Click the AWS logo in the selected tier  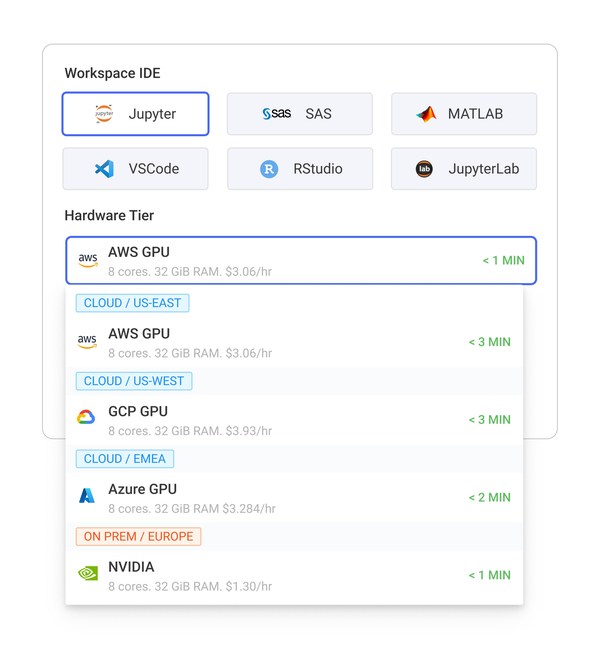pos(88,260)
